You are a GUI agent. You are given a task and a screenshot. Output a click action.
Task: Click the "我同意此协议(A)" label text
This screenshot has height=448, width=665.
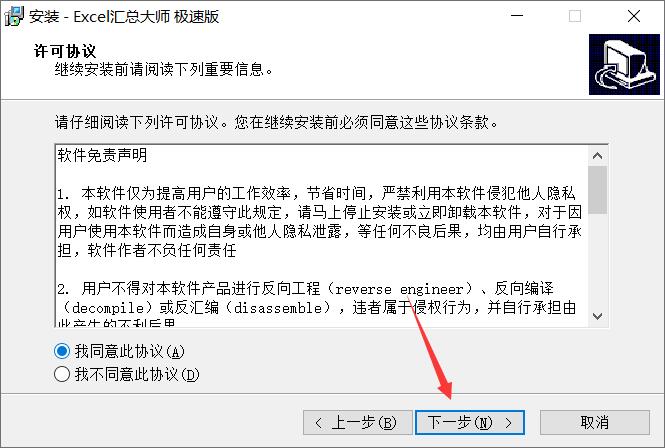130,351
